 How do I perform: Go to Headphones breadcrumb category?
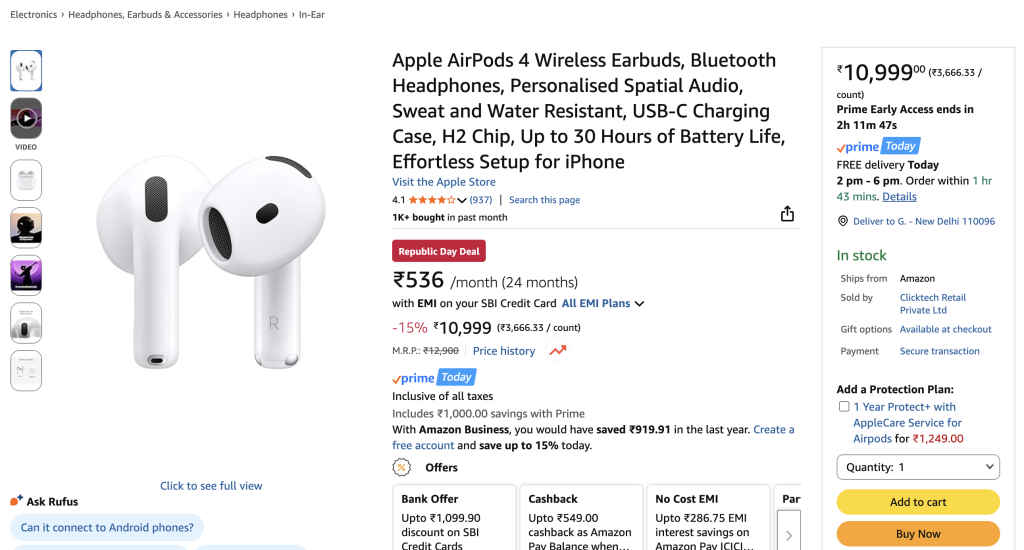[260, 15]
